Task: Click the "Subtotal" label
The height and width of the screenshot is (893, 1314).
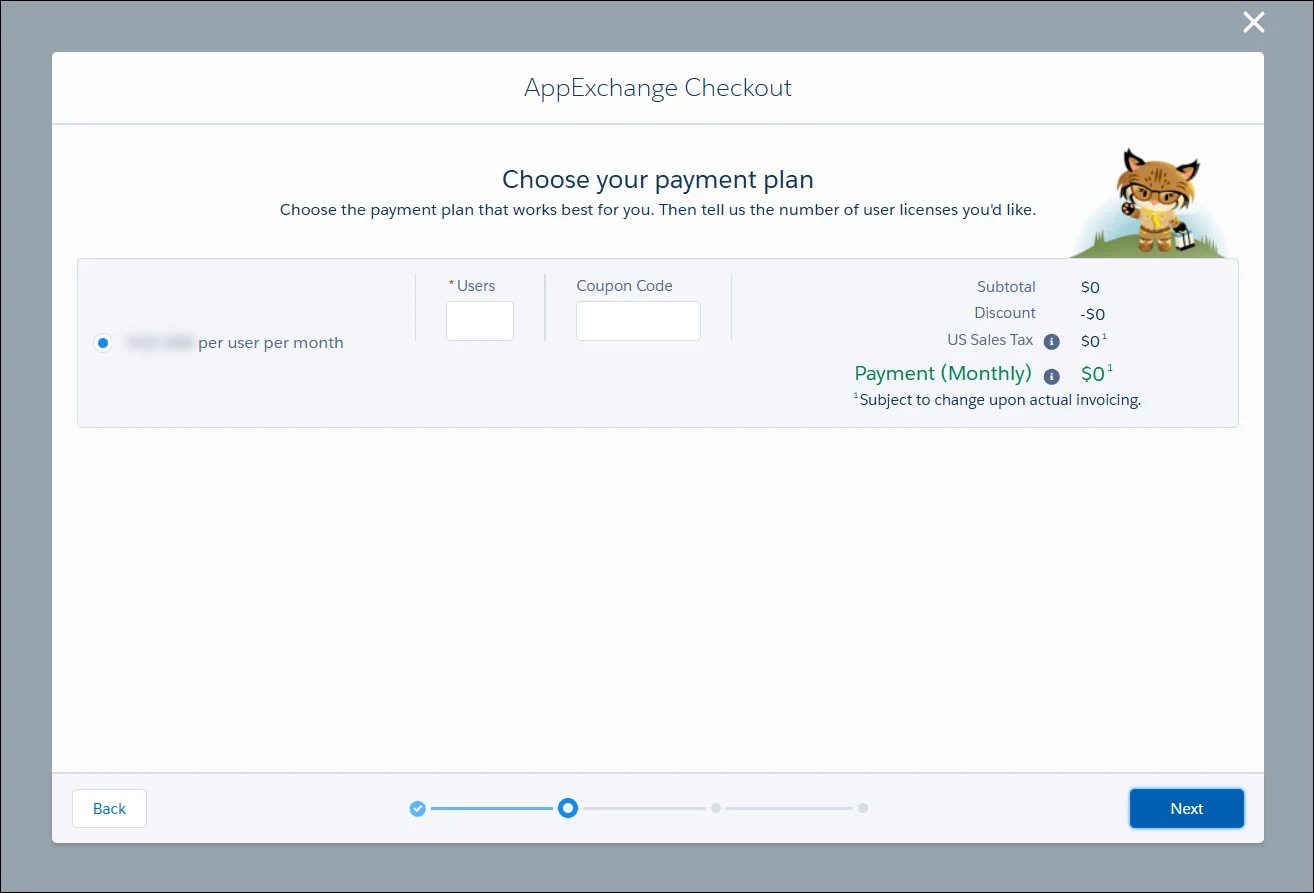Action: click(1006, 287)
